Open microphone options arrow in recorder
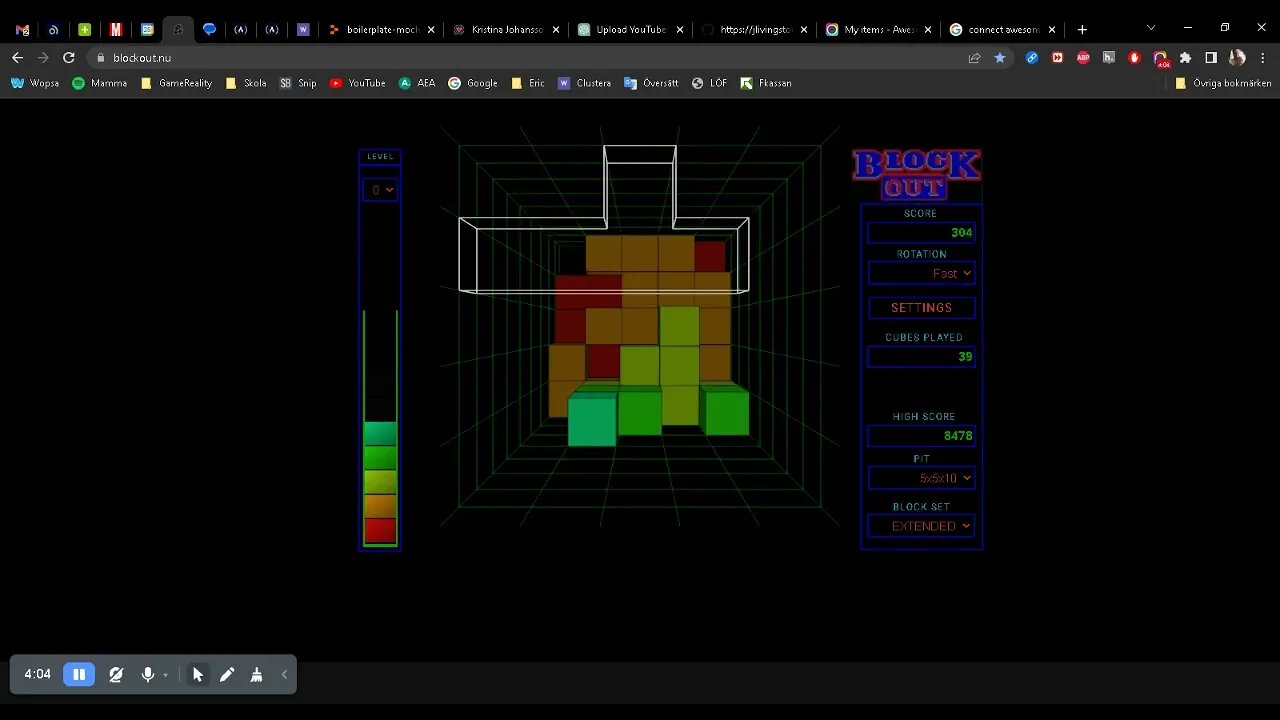The width and height of the screenshot is (1280, 720). tap(165, 675)
